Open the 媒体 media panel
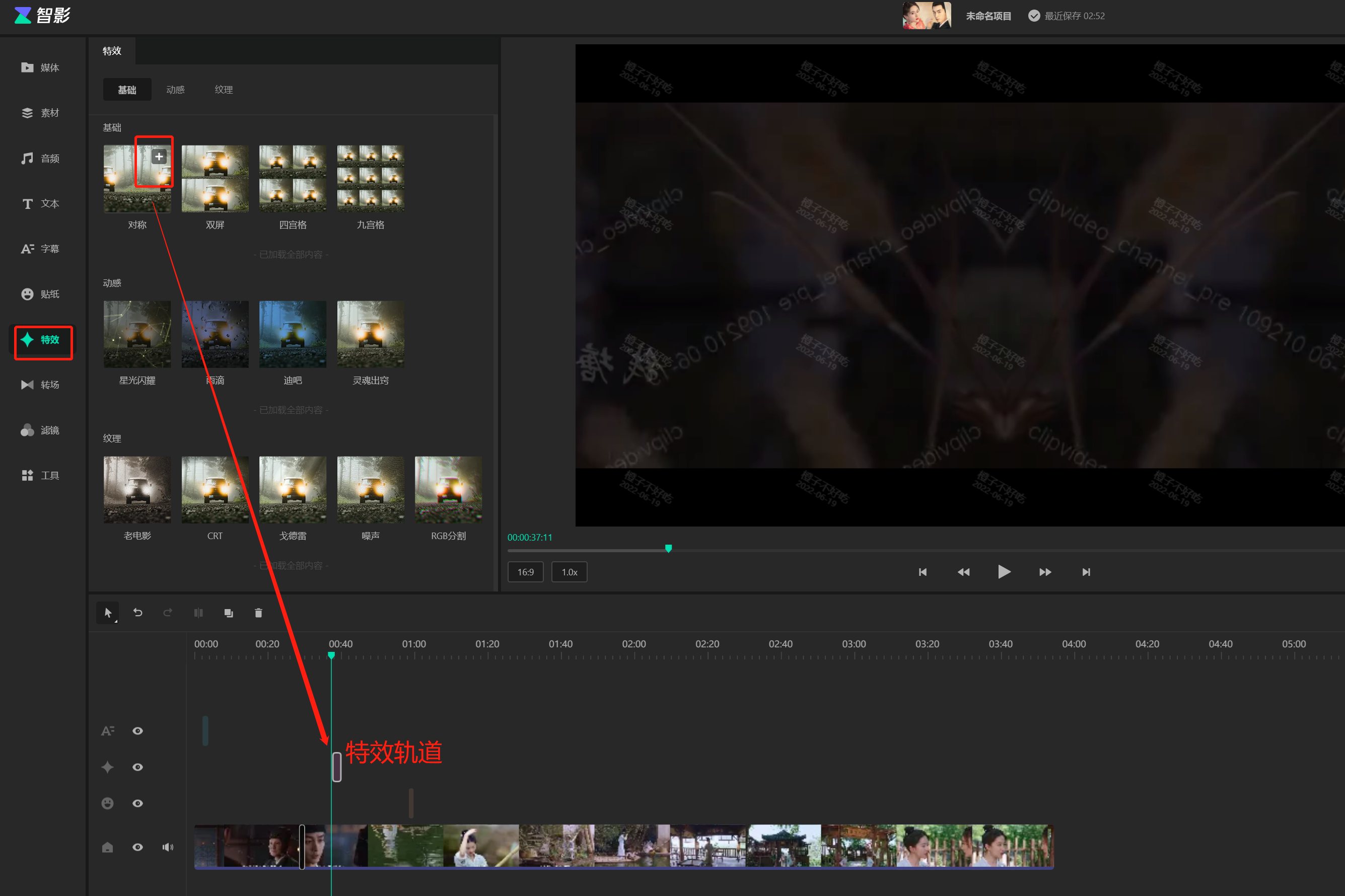The image size is (1345, 896). tap(41, 67)
